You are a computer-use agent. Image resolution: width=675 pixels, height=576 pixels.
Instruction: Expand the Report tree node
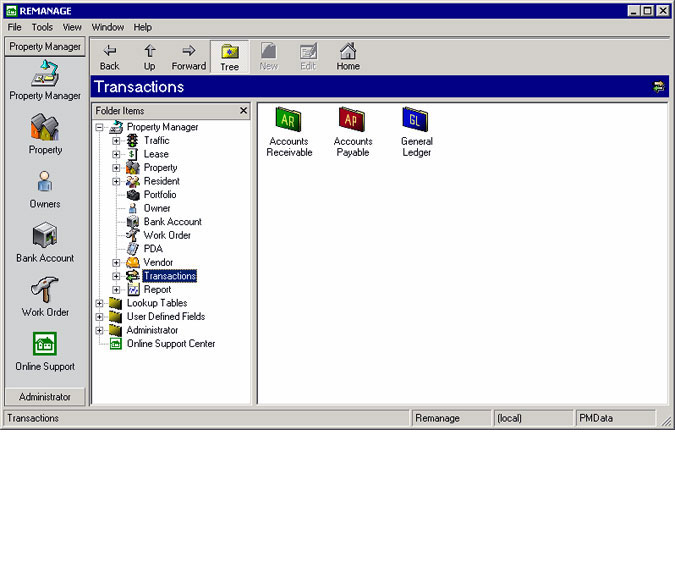click(116, 290)
